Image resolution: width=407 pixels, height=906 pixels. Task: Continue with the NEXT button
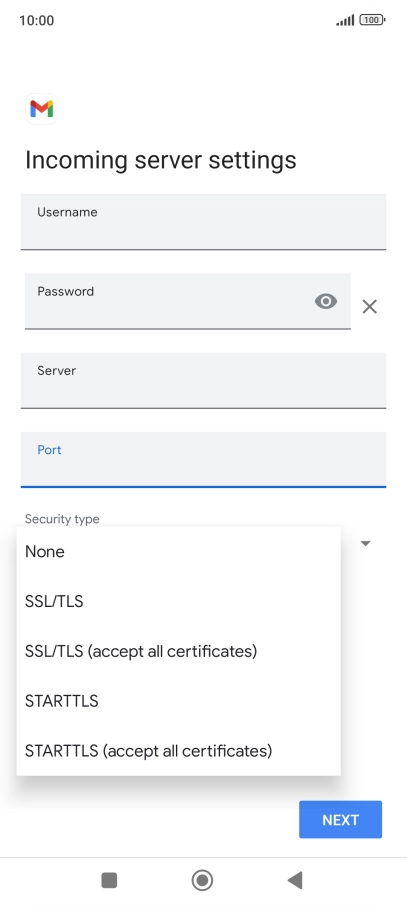pos(341,819)
